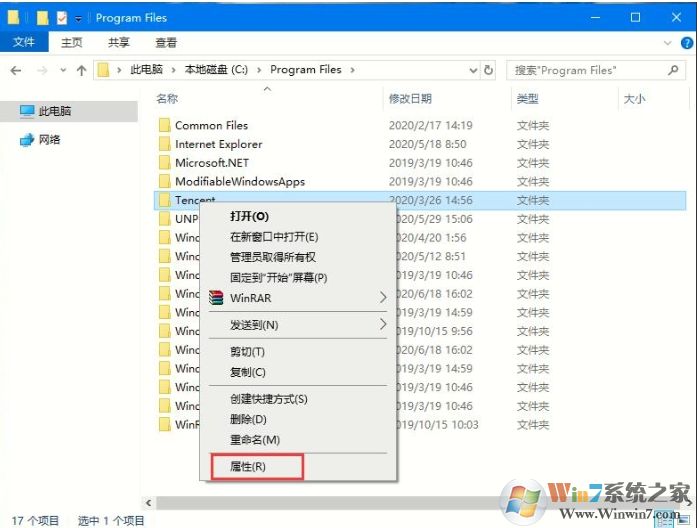Click Program Files in the breadcrumb
Viewport: 697px width, 528px height.
pyautogui.click(x=306, y=70)
